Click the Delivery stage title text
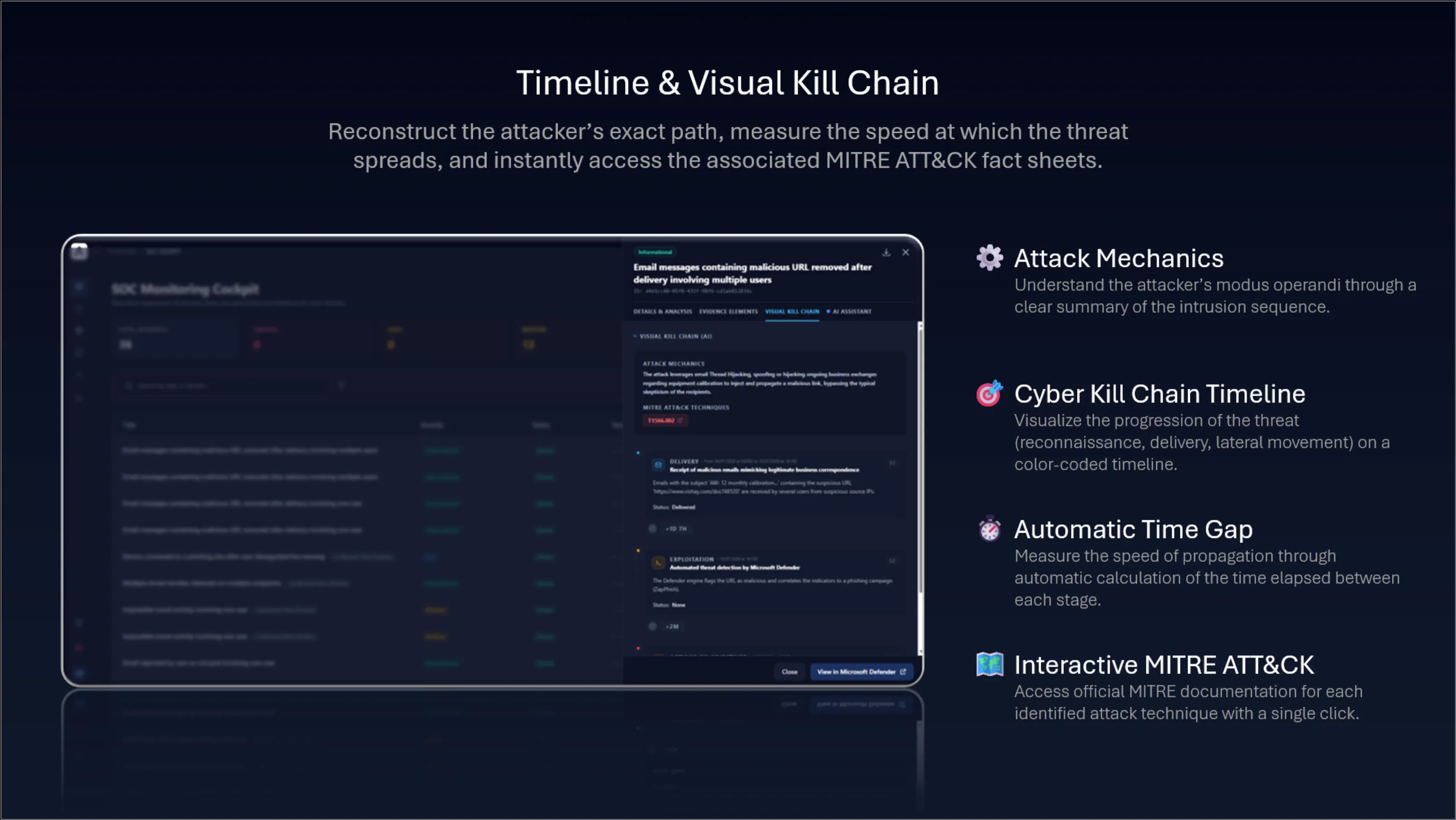 click(764, 470)
